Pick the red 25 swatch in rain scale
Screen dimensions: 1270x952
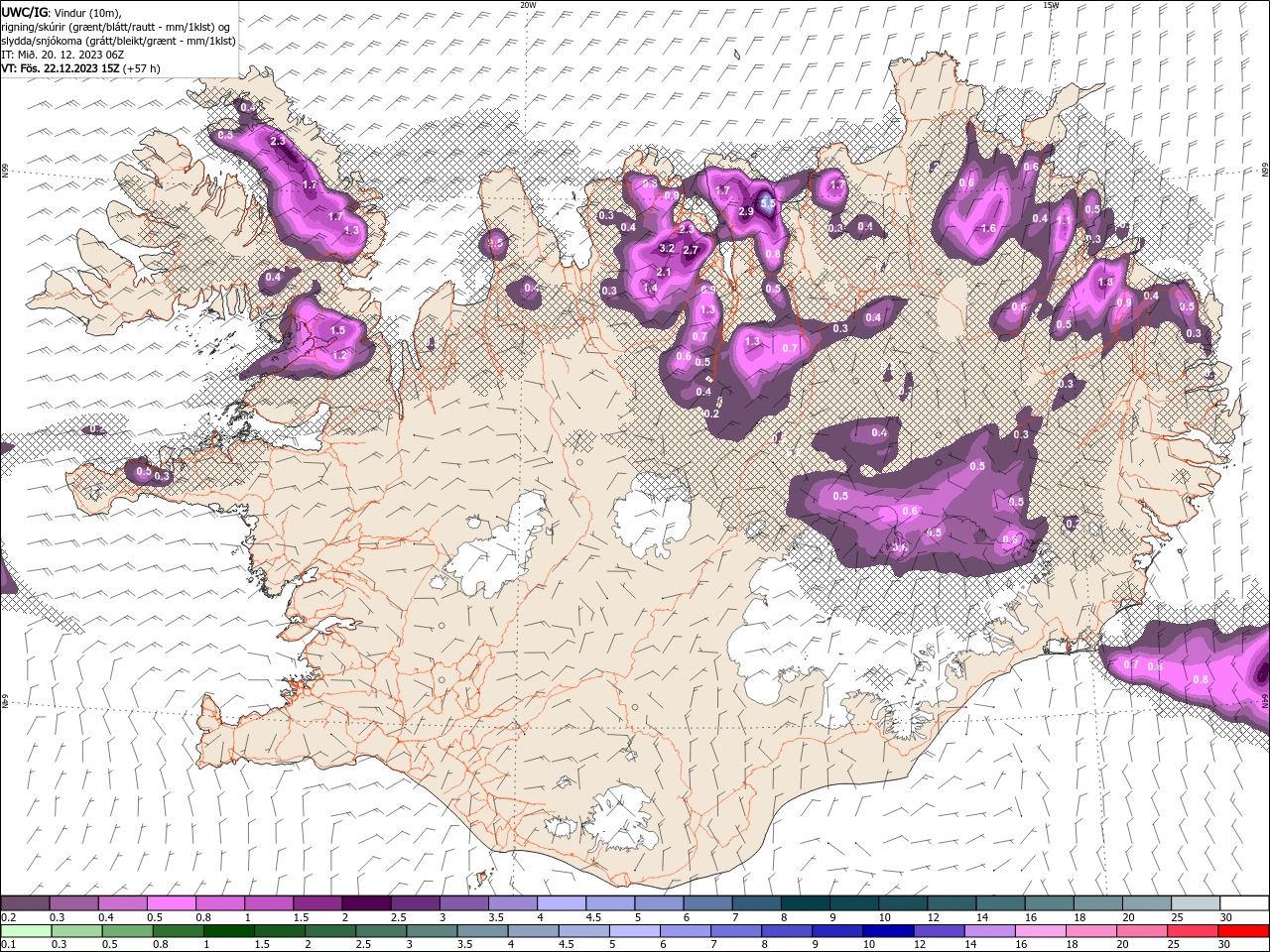(x=1193, y=931)
